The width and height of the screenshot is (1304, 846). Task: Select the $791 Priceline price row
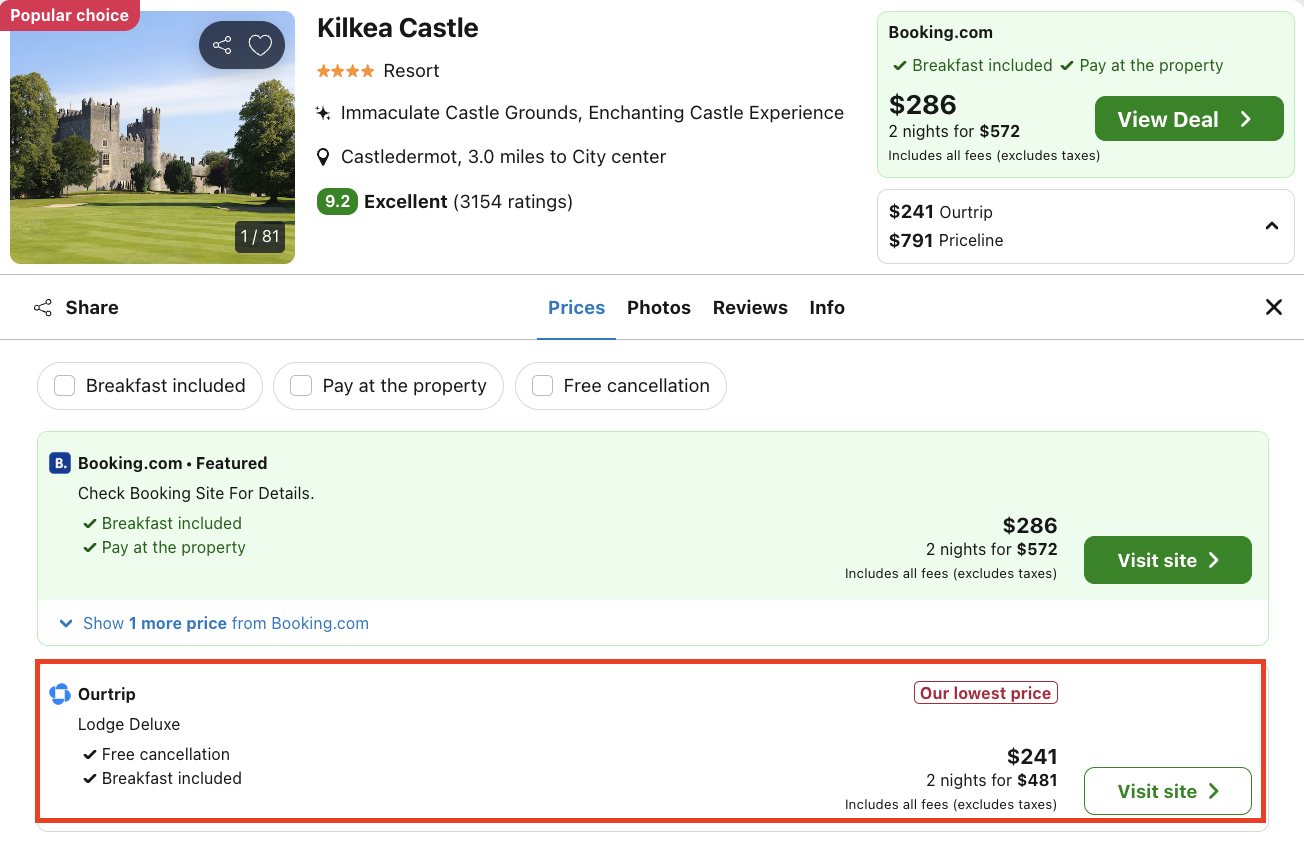click(946, 240)
